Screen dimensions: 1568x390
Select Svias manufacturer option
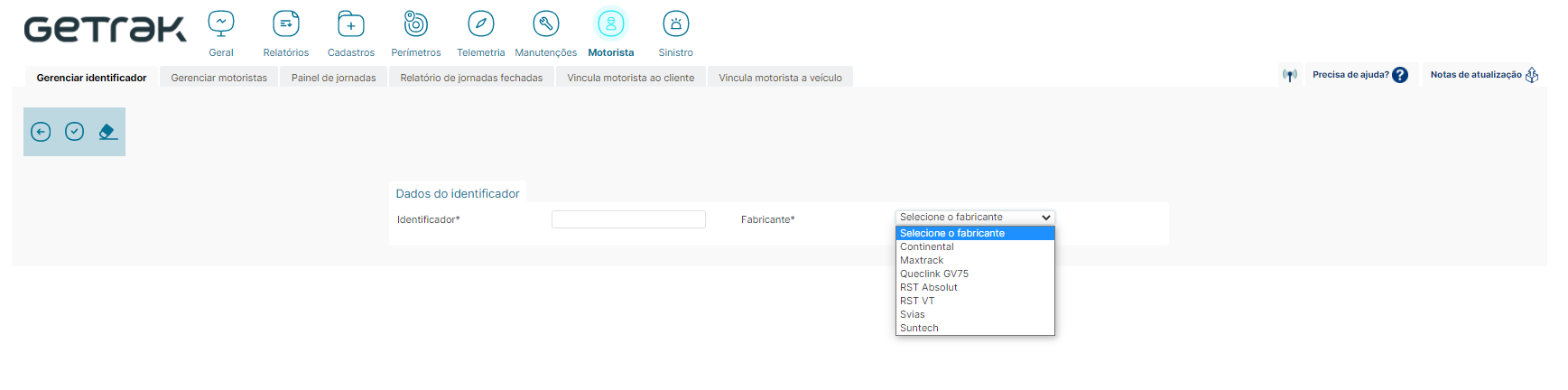pyautogui.click(x=975, y=314)
